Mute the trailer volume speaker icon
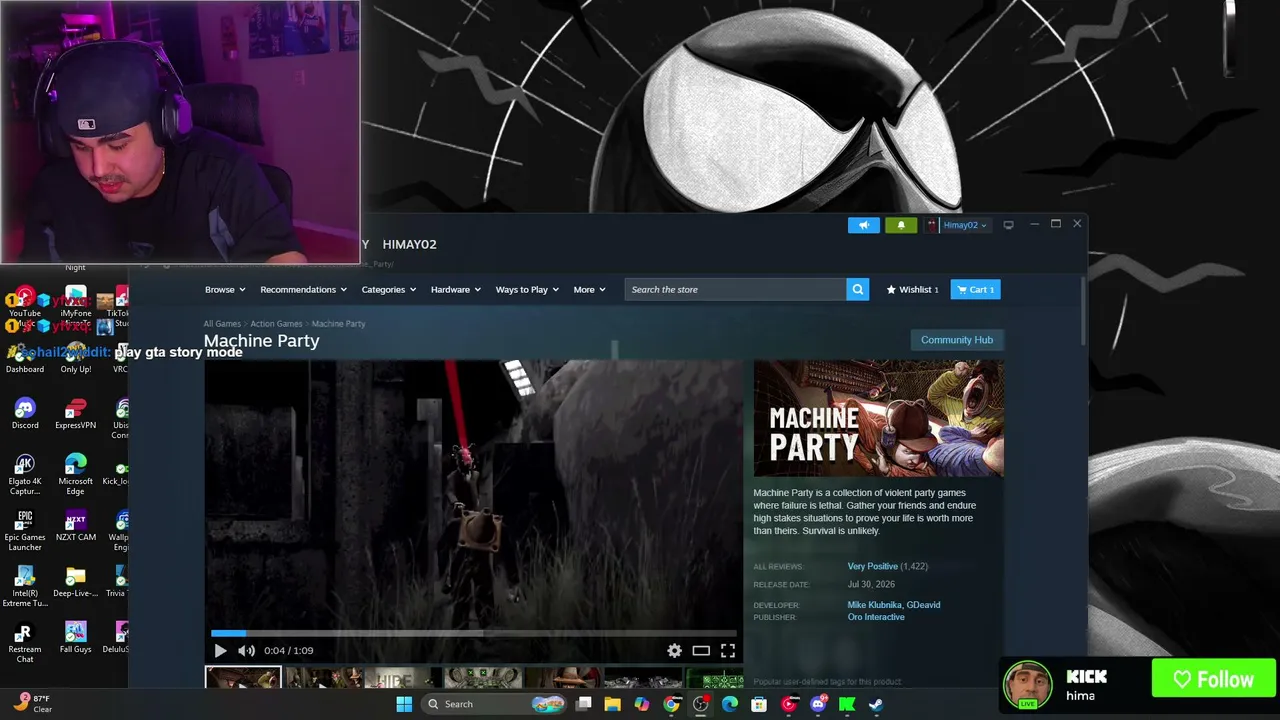 coord(246,651)
